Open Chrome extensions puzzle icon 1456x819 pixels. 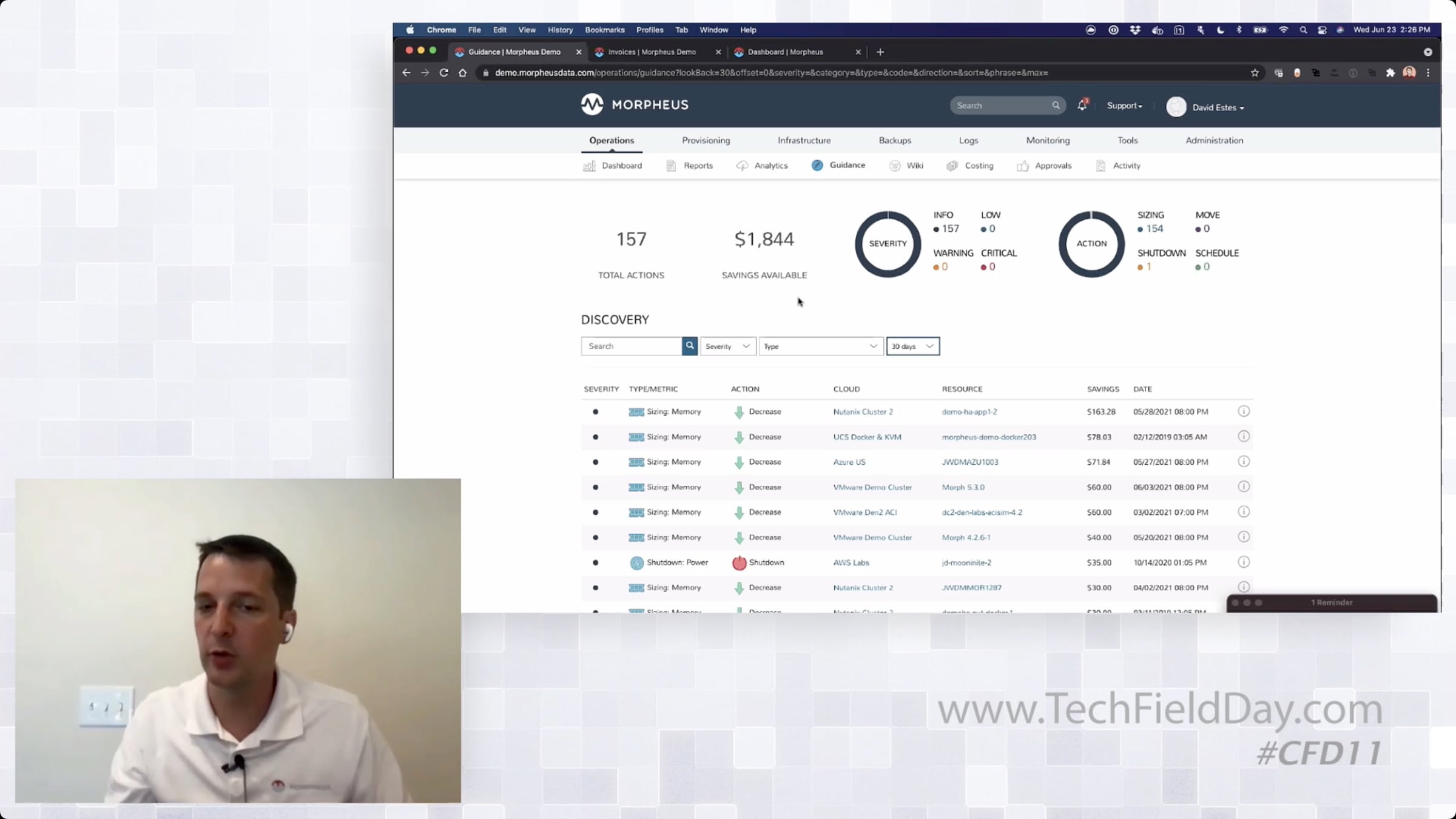click(1390, 73)
